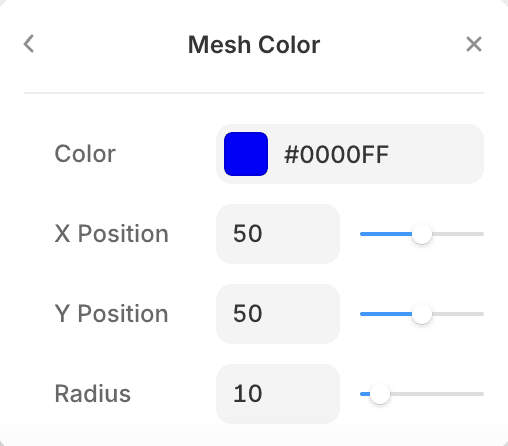Viewport: 508px width, 446px height.
Task: Close the Mesh Color panel
Action: pos(474,44)
